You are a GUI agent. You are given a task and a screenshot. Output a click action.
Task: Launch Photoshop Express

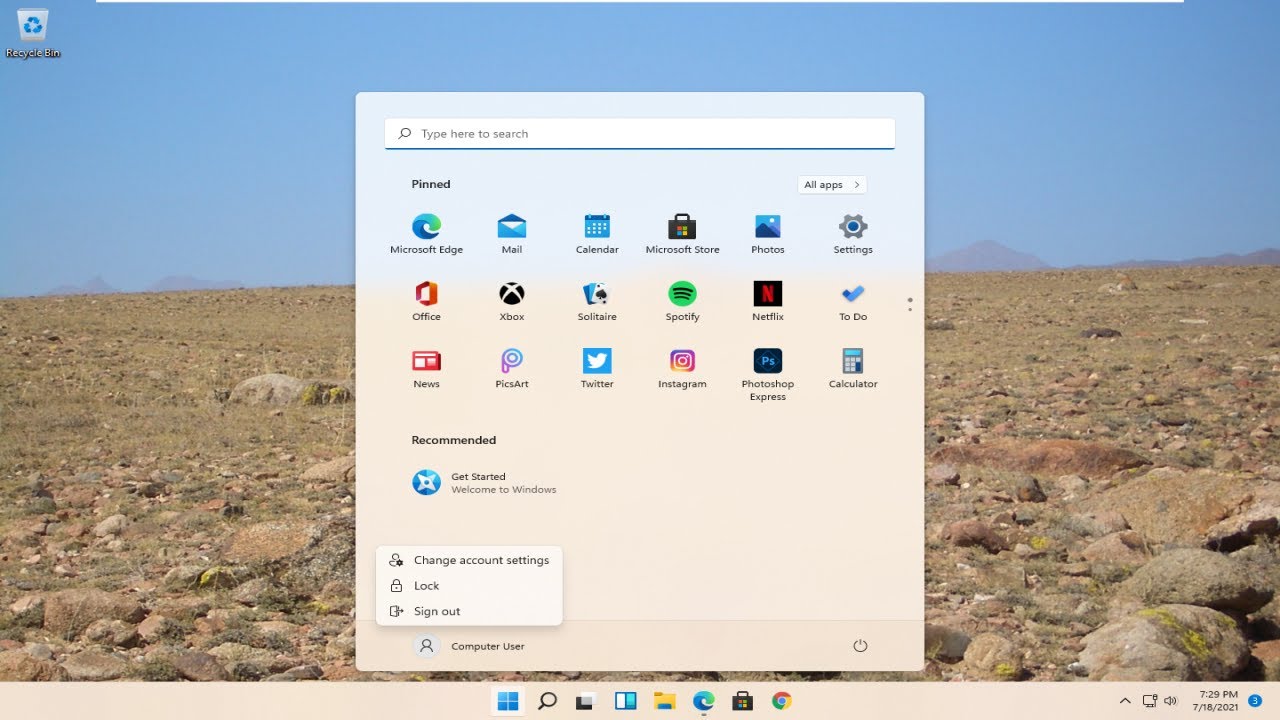768,374
